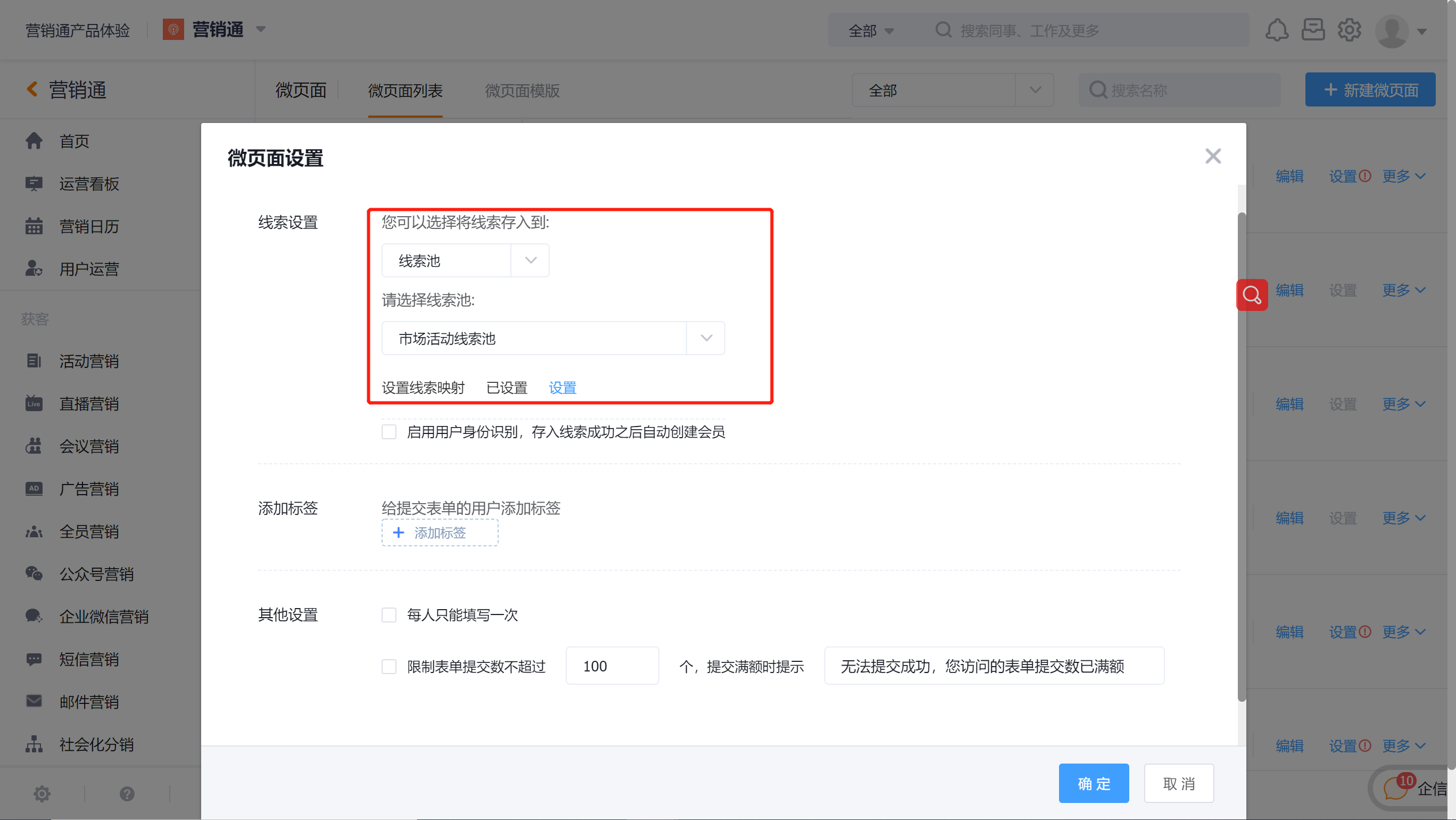Open 活动营销 in the sidebar
The width and height of the screenshot is (1456, 820).
pos(89,361)
